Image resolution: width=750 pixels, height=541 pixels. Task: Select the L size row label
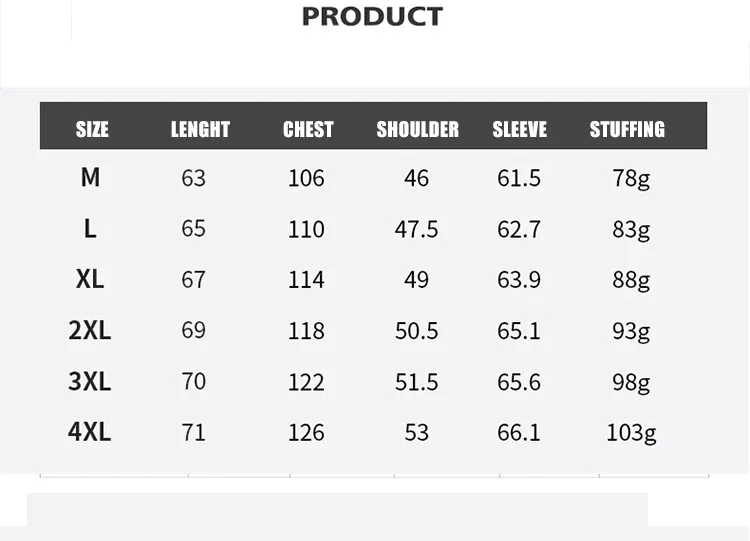[x=90, y=229]
